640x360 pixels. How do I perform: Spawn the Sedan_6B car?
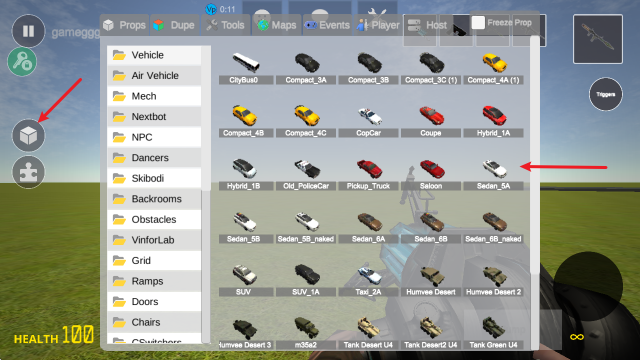click(x=431, y=227)
